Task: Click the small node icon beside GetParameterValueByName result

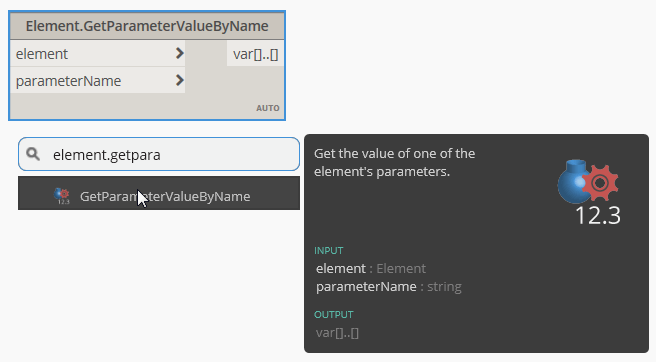Action: coord(62,196)
